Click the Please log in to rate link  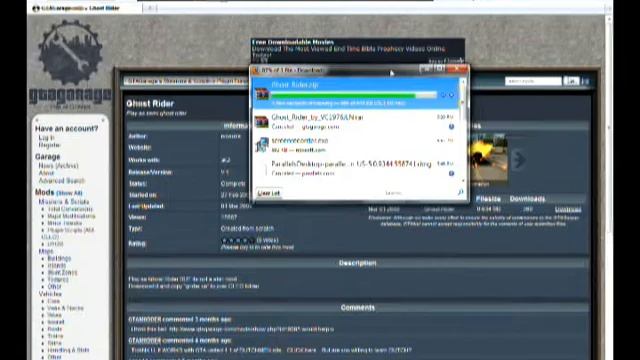257,247
